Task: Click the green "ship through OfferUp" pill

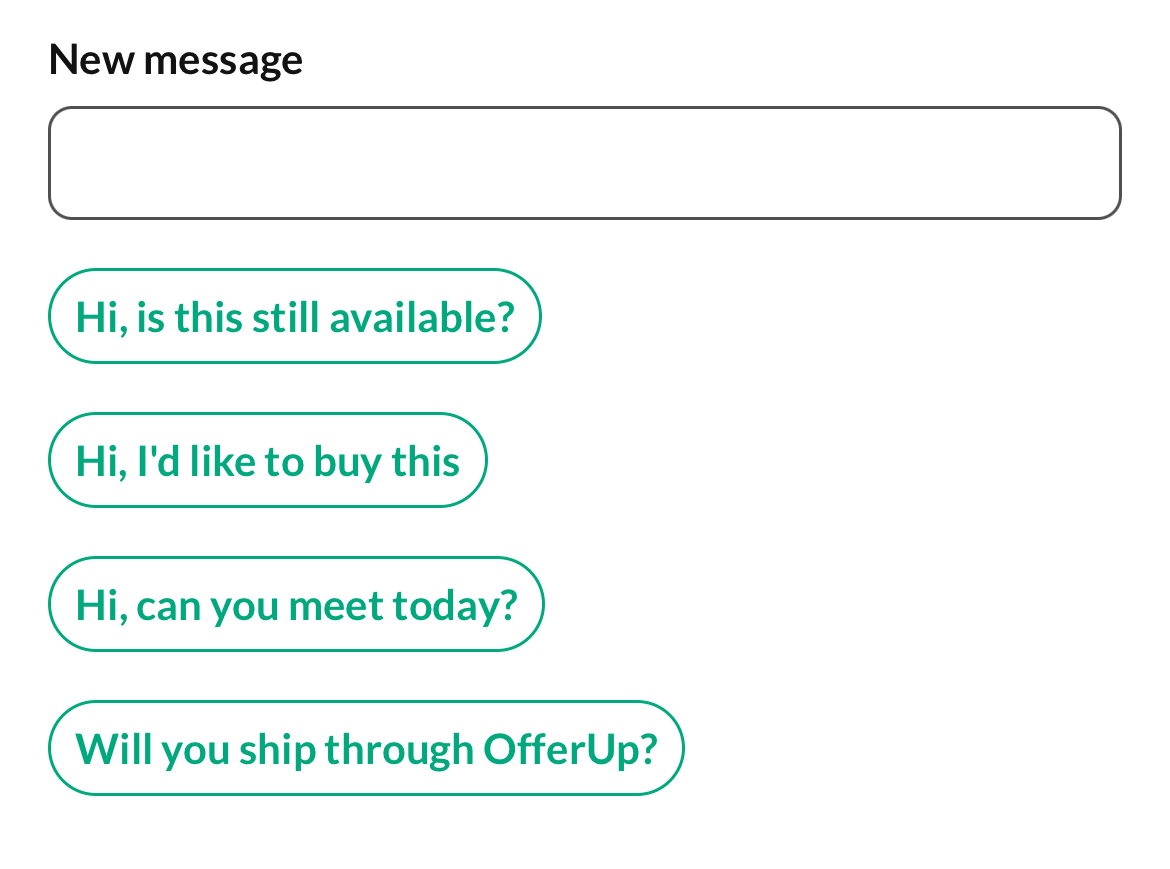Action: coord(366,748)
